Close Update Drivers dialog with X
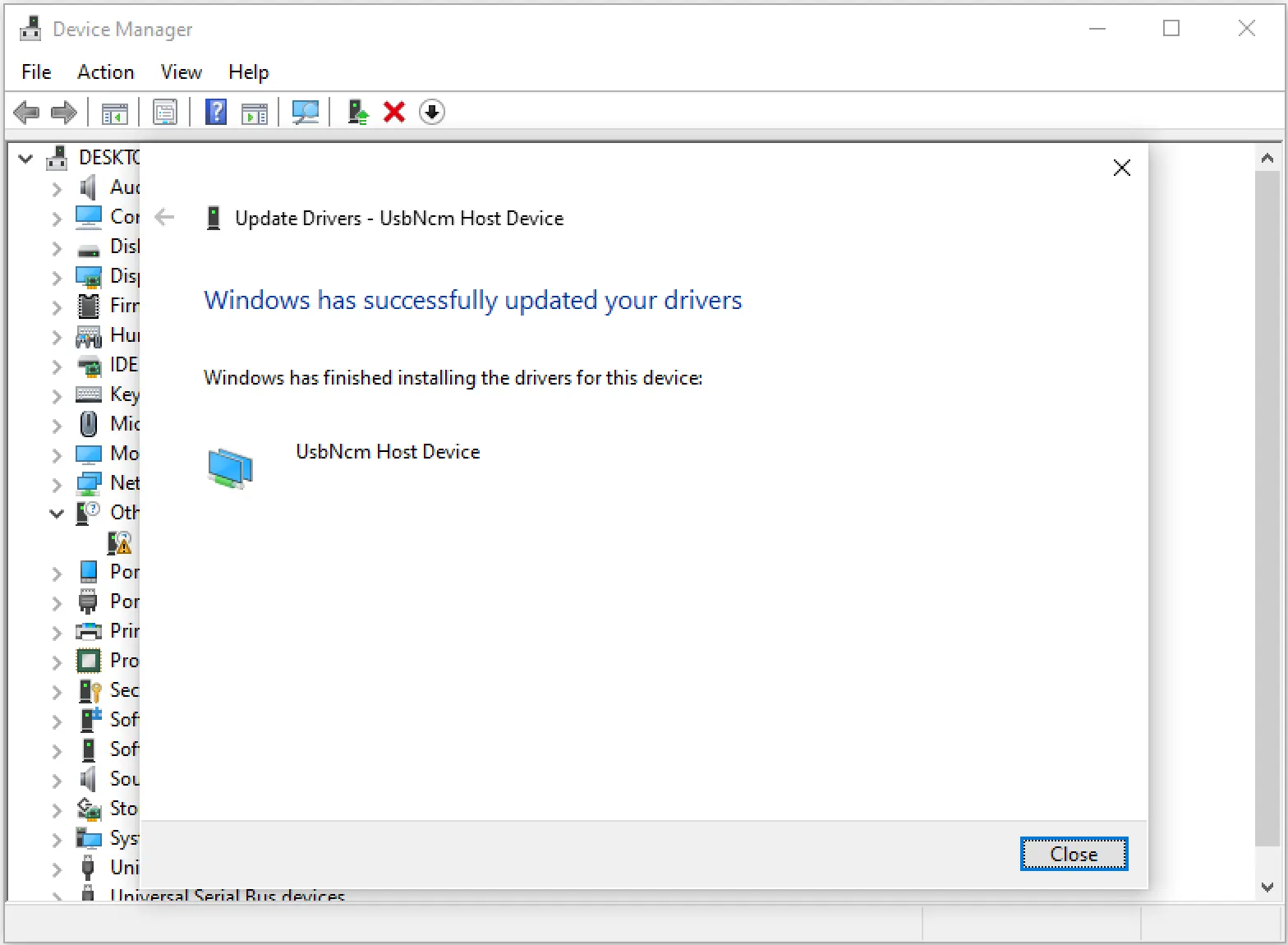1288x945 pixels. 1121,168
